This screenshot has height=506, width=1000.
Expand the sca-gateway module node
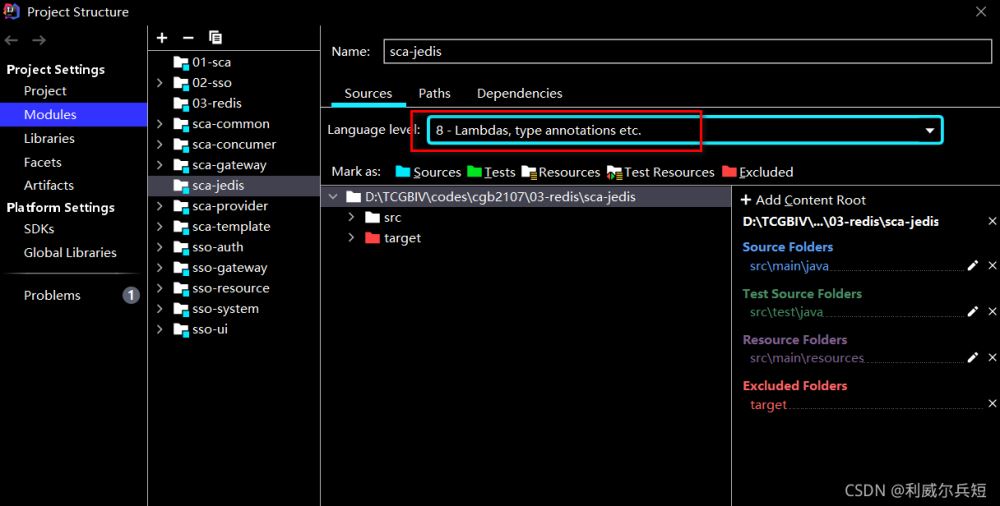(x=160, y=165)
